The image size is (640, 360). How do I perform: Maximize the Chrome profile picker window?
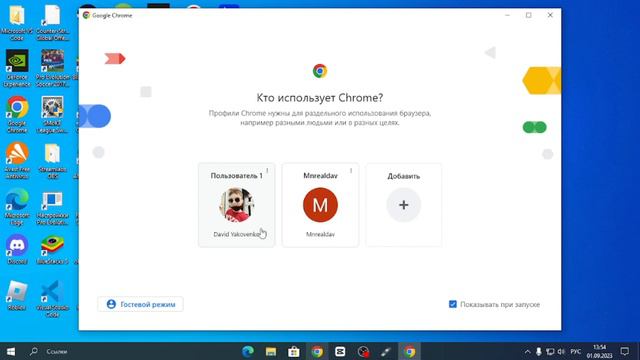(529, 15)
